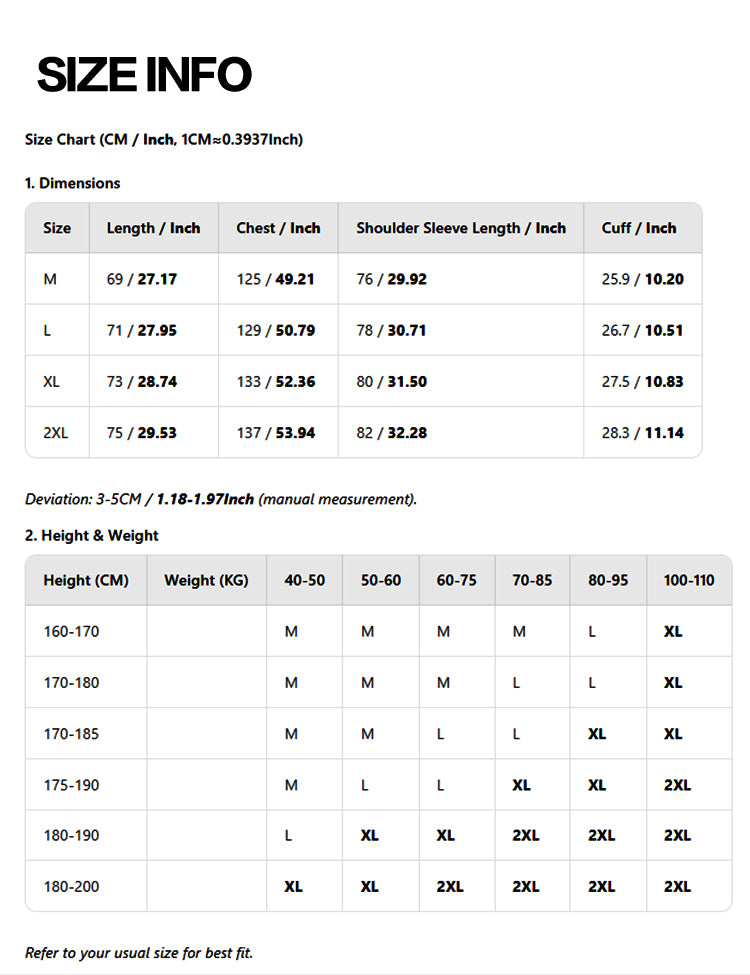Click the 129 / 50.79 chest cell
The image size is (750, 975).
pos(275,330)
